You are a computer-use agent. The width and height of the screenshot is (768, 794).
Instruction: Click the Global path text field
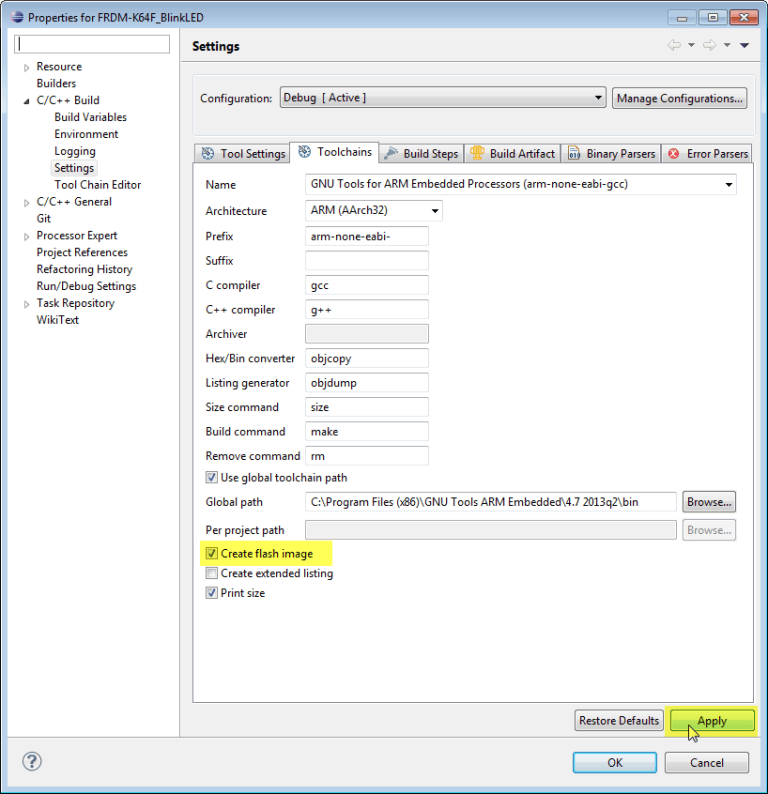[x=490, y=502]
